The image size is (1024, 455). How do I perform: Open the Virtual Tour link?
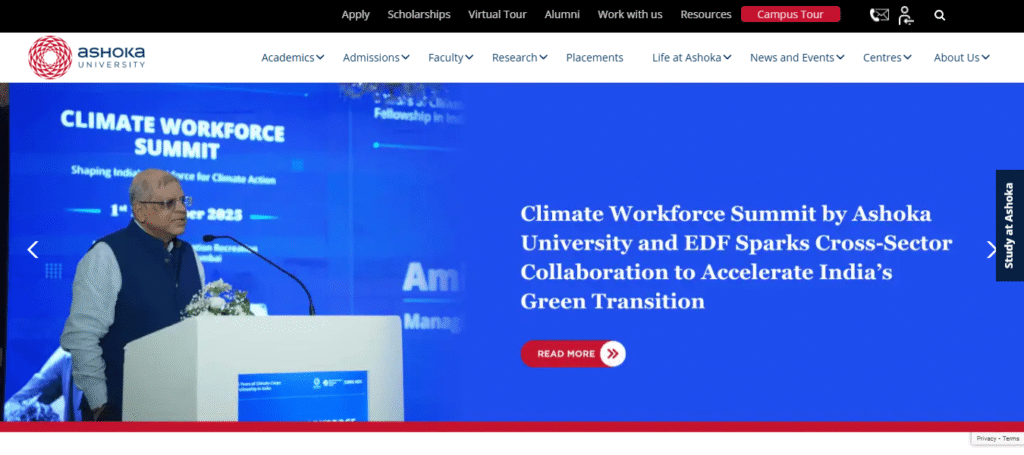(499, 14)
